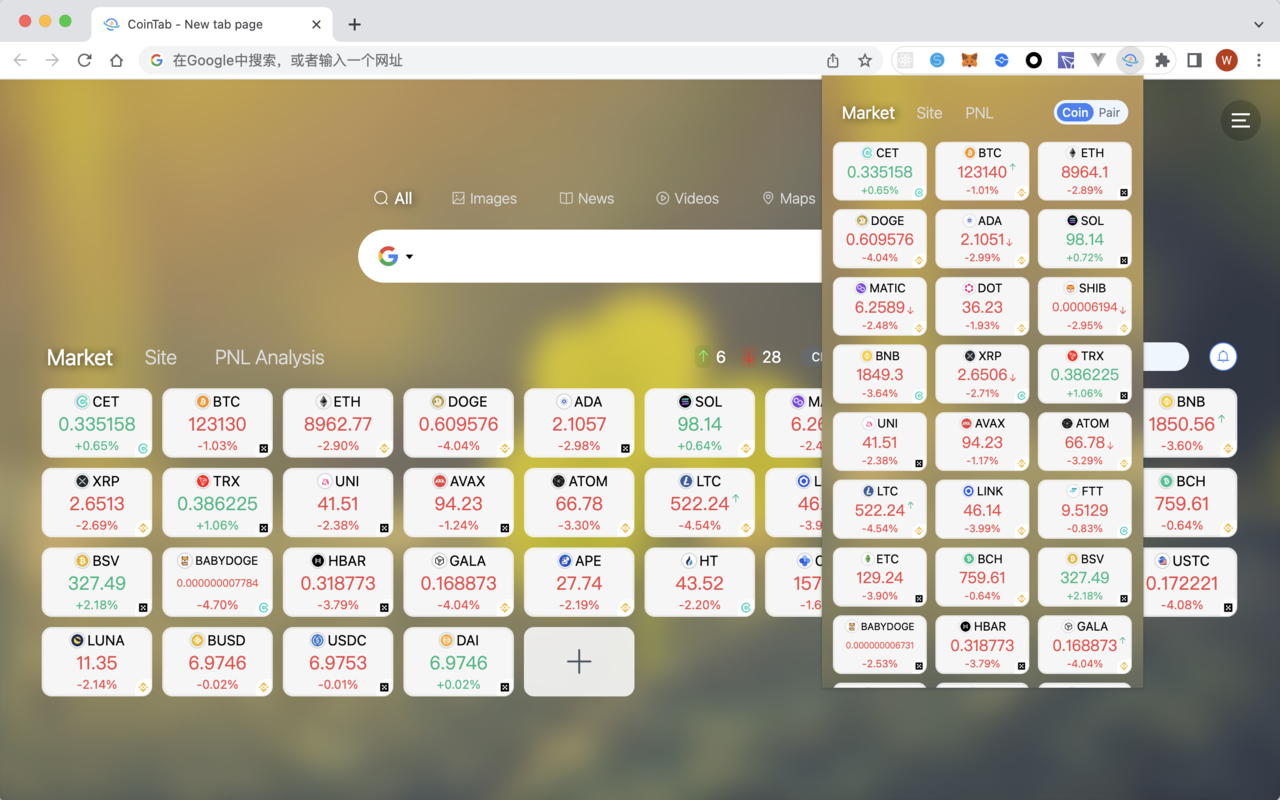
Task: Open the Extensions puzzle-piece menu
Action: pyautogui.click(x=1162, y=60)
